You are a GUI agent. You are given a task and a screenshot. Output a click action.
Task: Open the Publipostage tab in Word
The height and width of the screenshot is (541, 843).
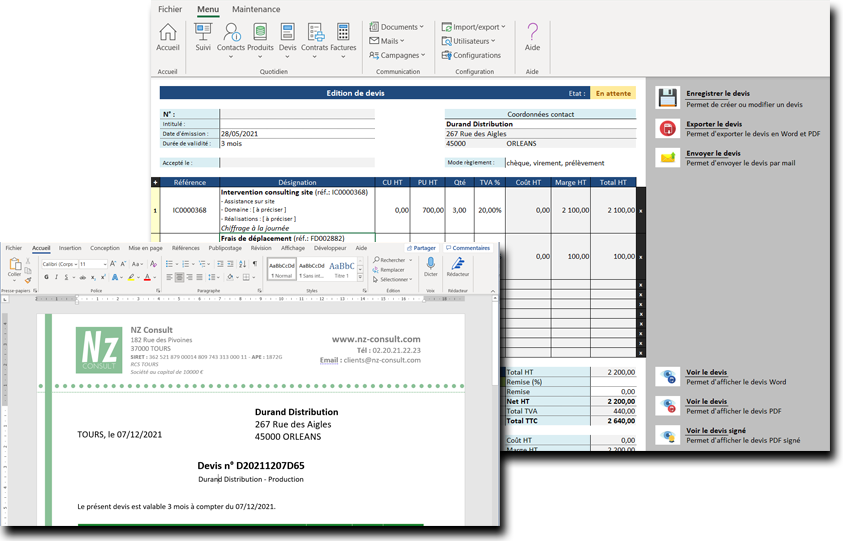pos(225,248)
